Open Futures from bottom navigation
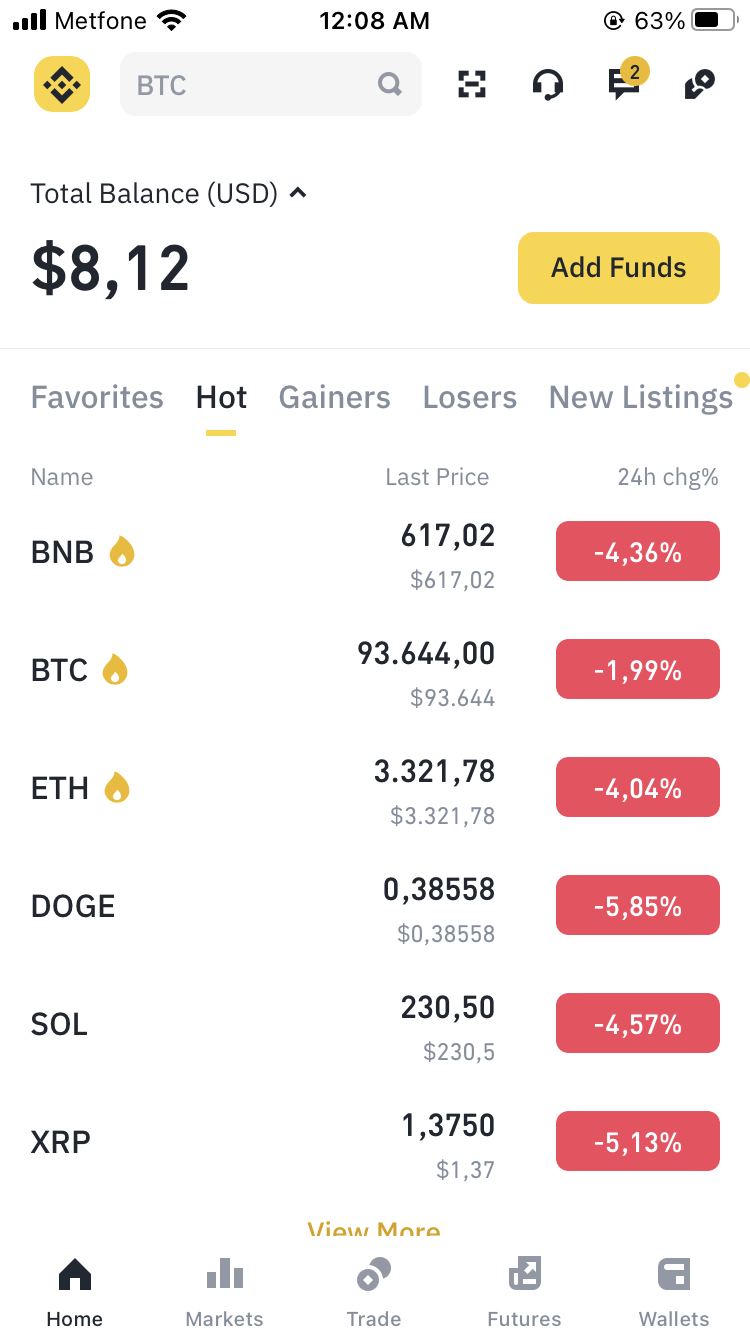This screenshot has height=1334, width=750. click(524, 1292)
